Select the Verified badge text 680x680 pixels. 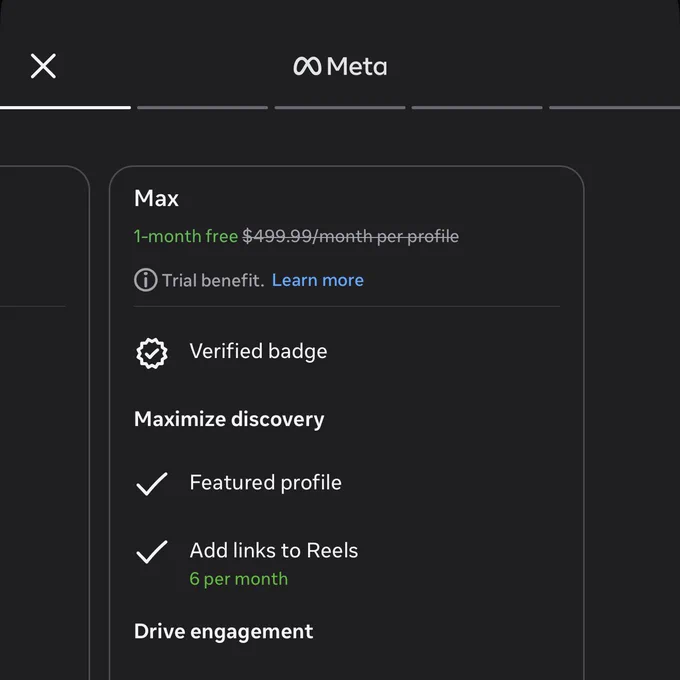click(258, 351)
